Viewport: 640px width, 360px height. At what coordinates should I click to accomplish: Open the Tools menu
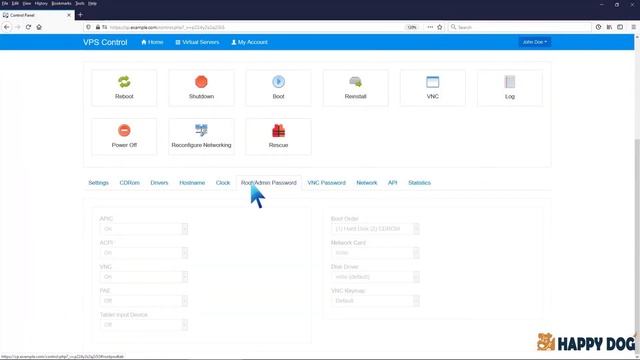[80, 3]
